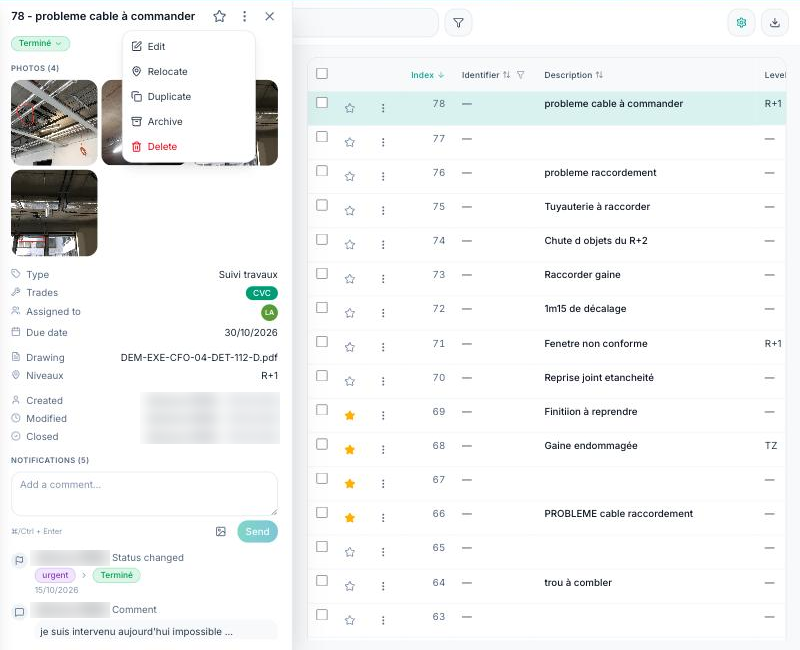
Task: Click the download export button
Action: tap(774, 23)
